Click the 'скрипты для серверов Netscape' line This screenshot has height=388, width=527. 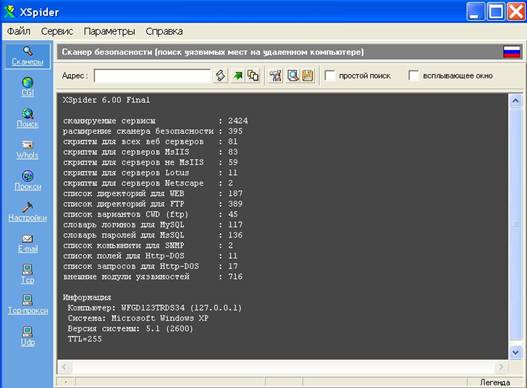(148, 183)
